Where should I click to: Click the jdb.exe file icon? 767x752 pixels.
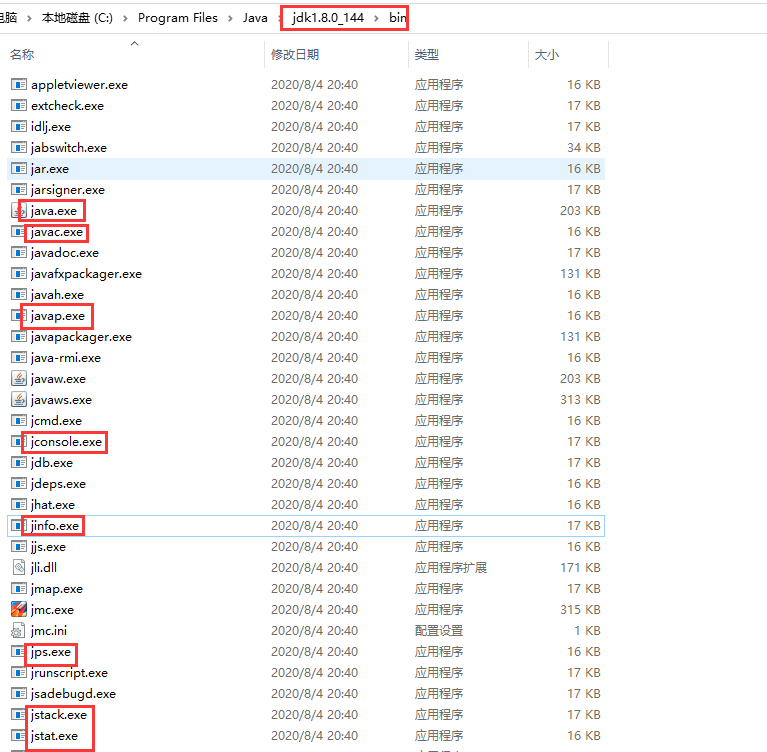tap(19, 463)
